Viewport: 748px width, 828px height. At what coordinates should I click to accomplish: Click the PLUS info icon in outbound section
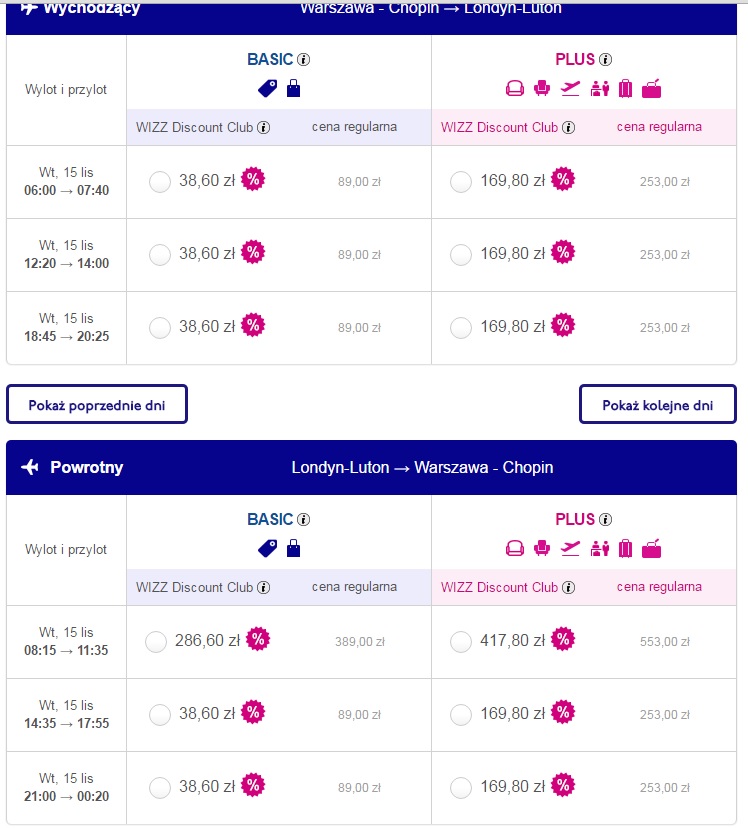(605, 60)
